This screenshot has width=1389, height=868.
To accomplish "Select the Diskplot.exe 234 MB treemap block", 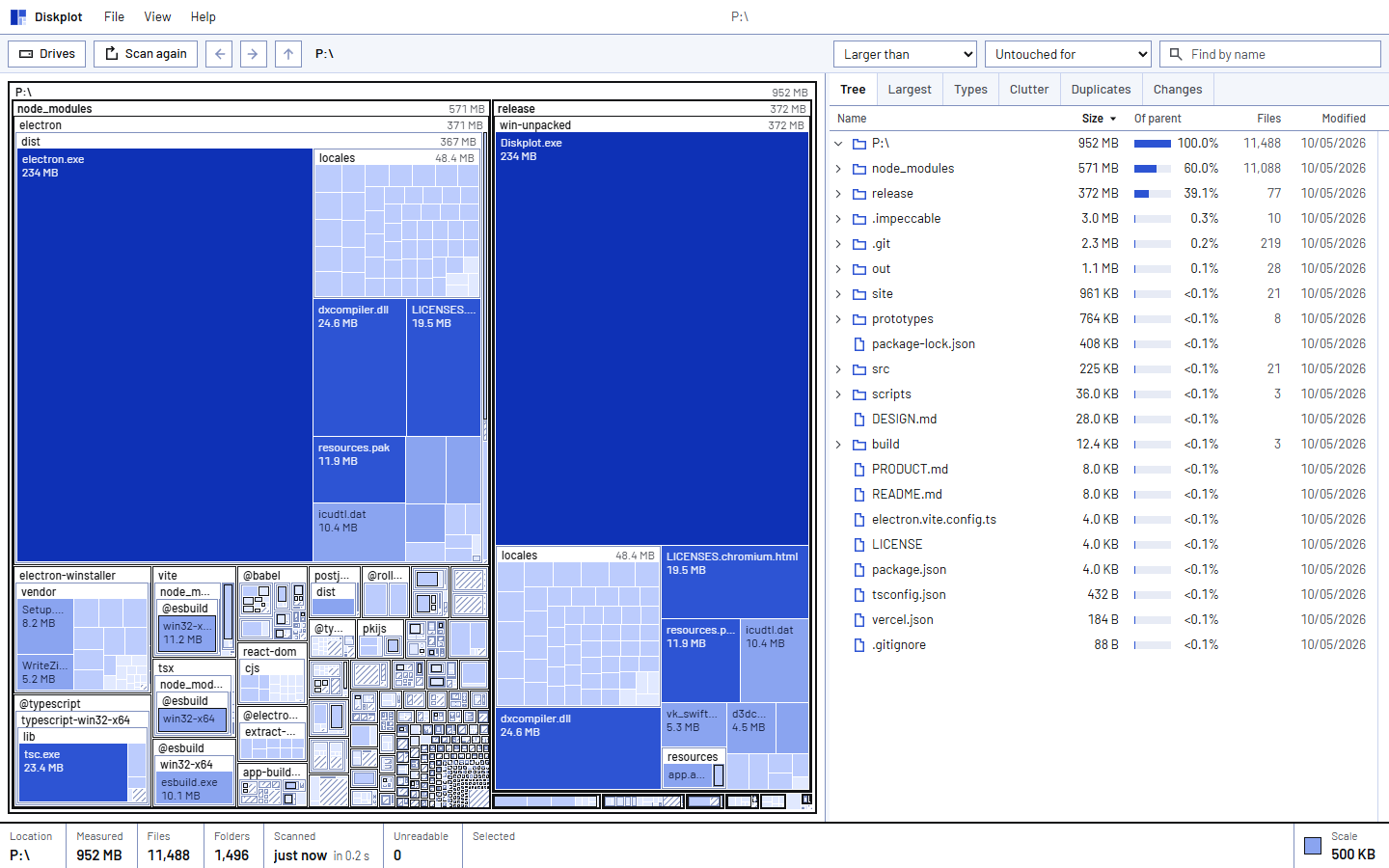I will (652, 339).
